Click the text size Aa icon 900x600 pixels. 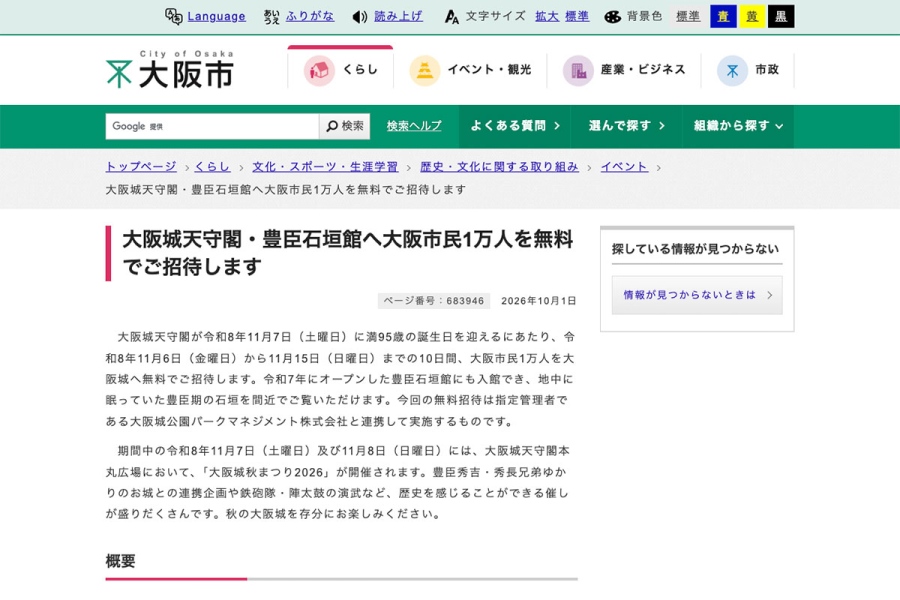pos(452,17)
